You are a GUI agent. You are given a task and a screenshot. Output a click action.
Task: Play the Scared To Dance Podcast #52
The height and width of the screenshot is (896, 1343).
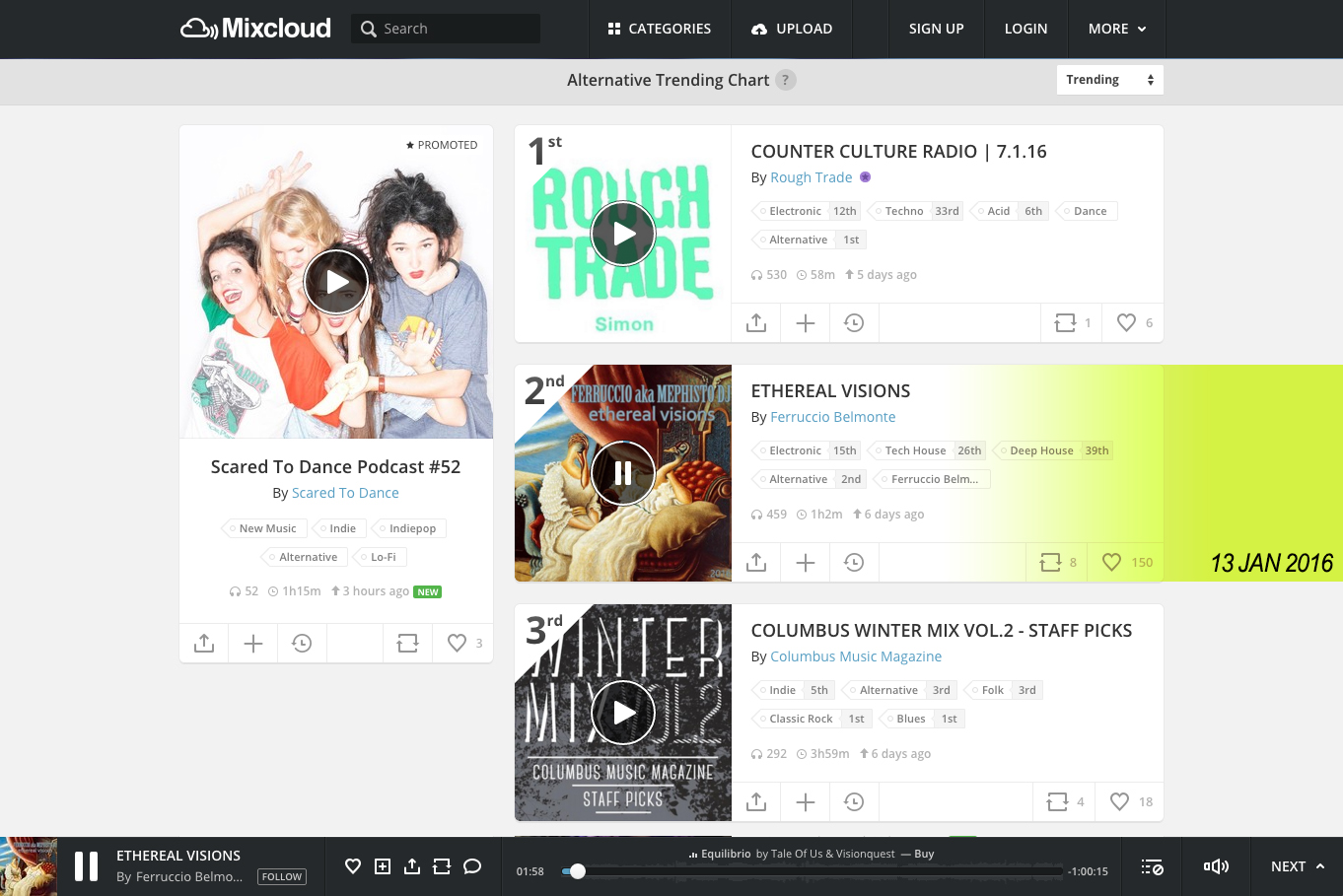point(336,282)
